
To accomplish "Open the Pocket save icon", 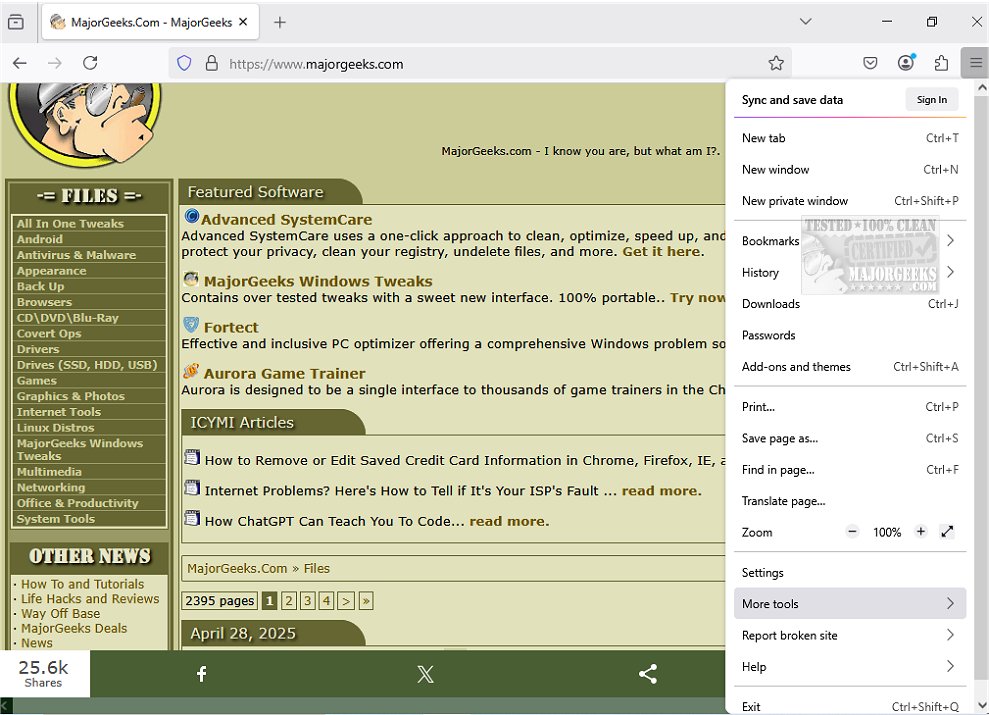I will click(x=870, y=63).
